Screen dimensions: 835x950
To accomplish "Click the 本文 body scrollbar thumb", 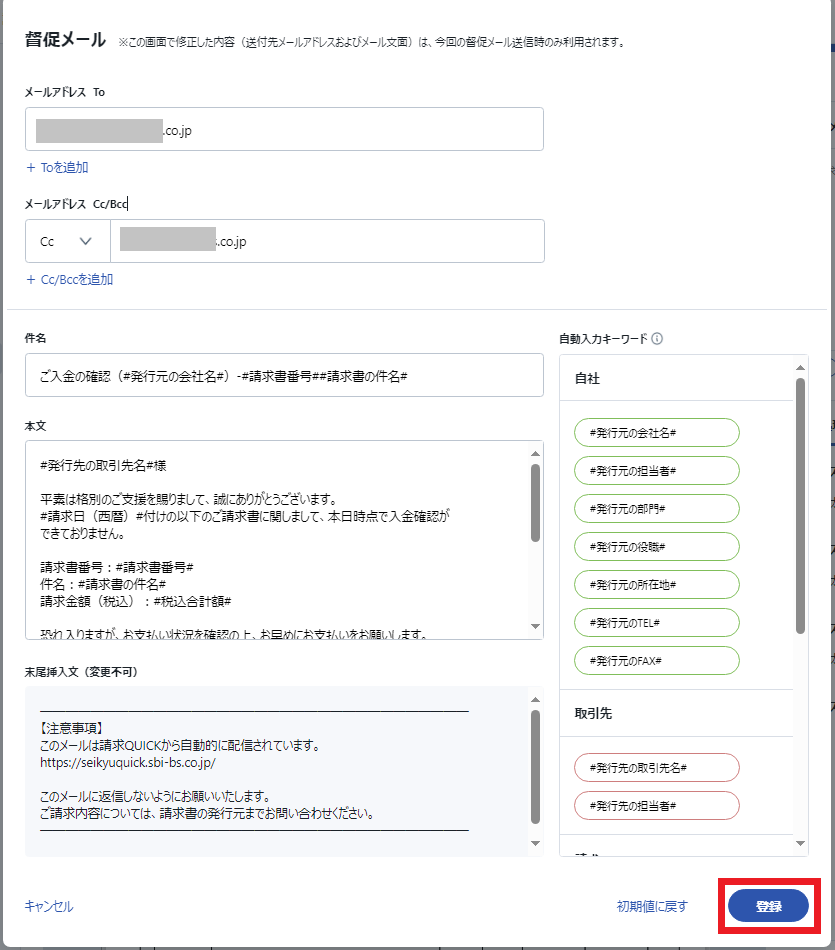I will (x=535, y=502).
